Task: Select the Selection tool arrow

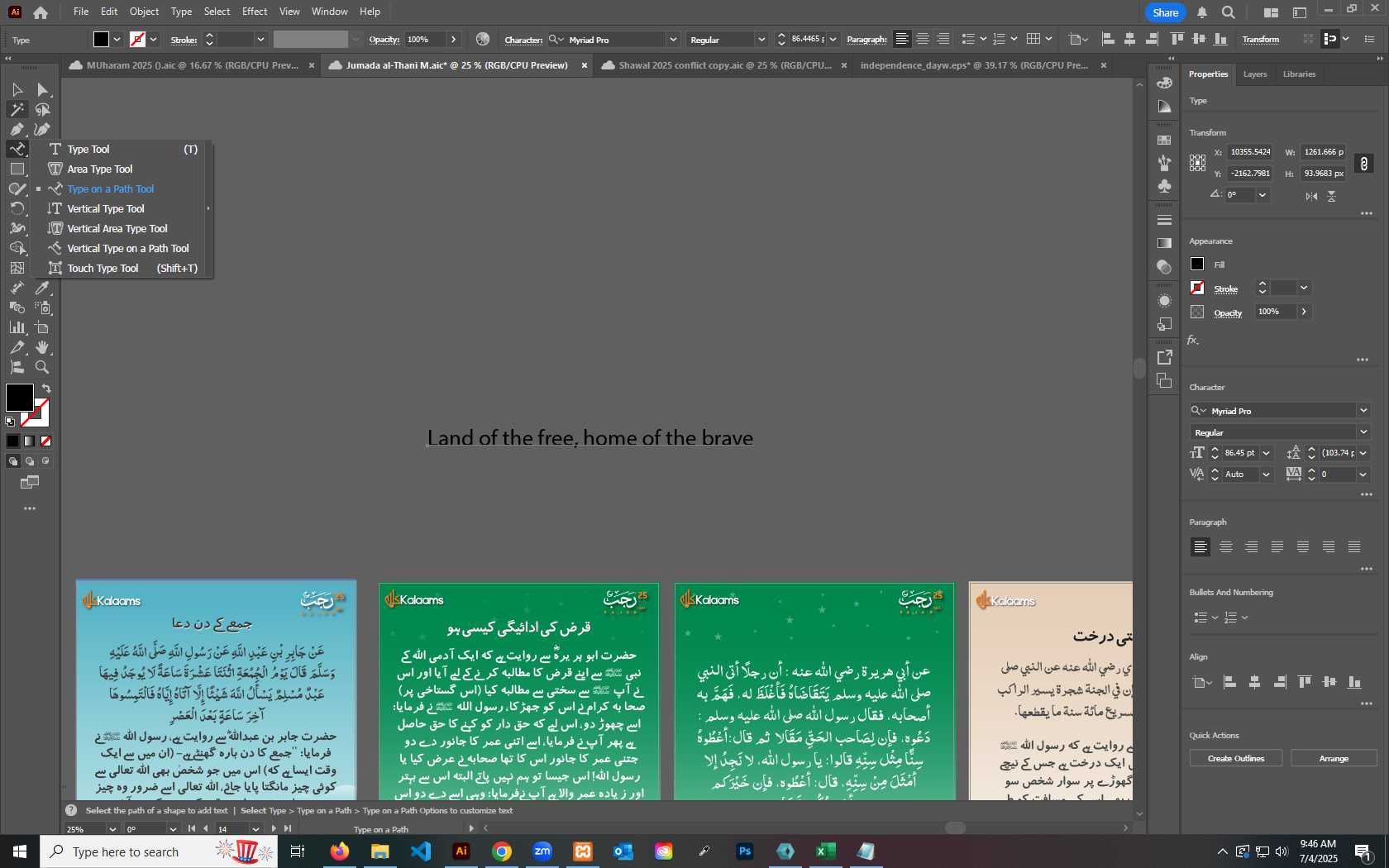Action: pyautogui.click(x=17, y=89)
